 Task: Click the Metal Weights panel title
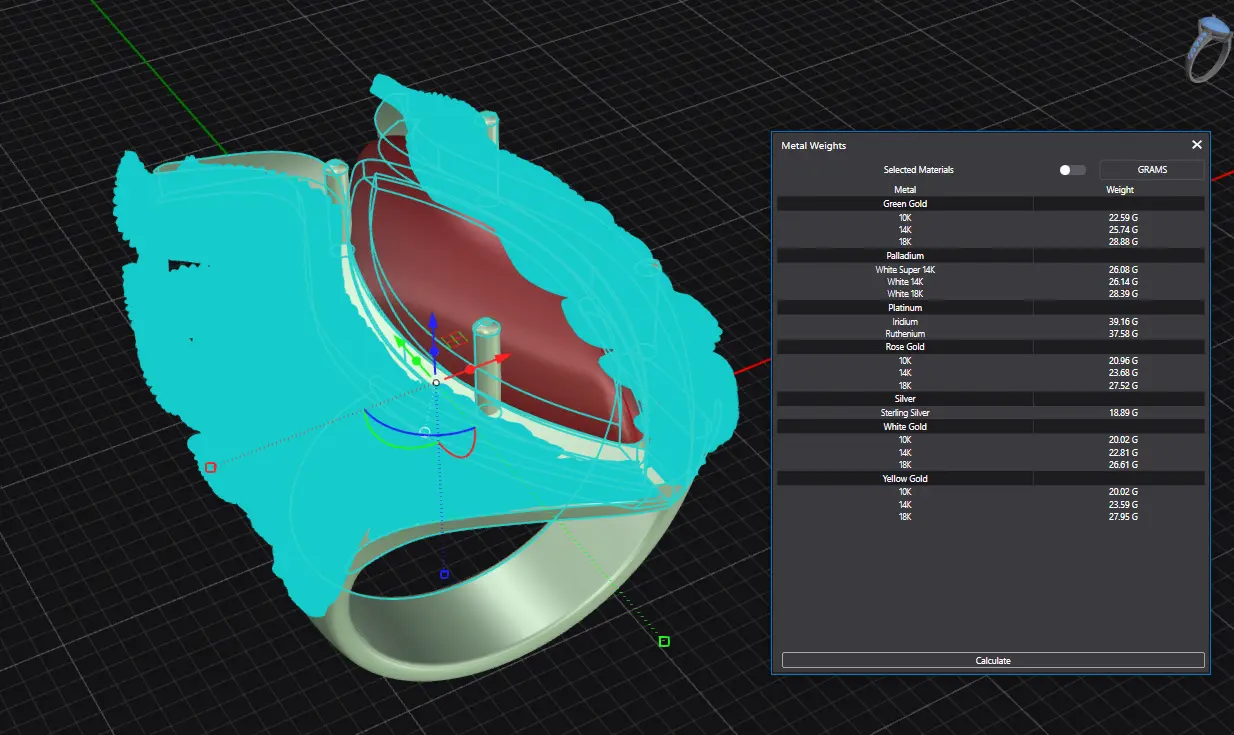813,146
